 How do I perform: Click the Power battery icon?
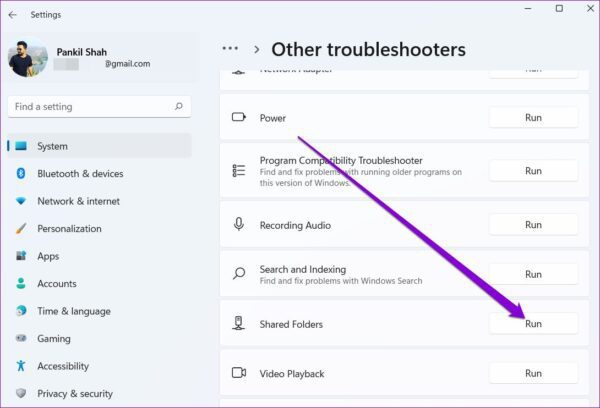pyautogui.click(x=239, y=117)
